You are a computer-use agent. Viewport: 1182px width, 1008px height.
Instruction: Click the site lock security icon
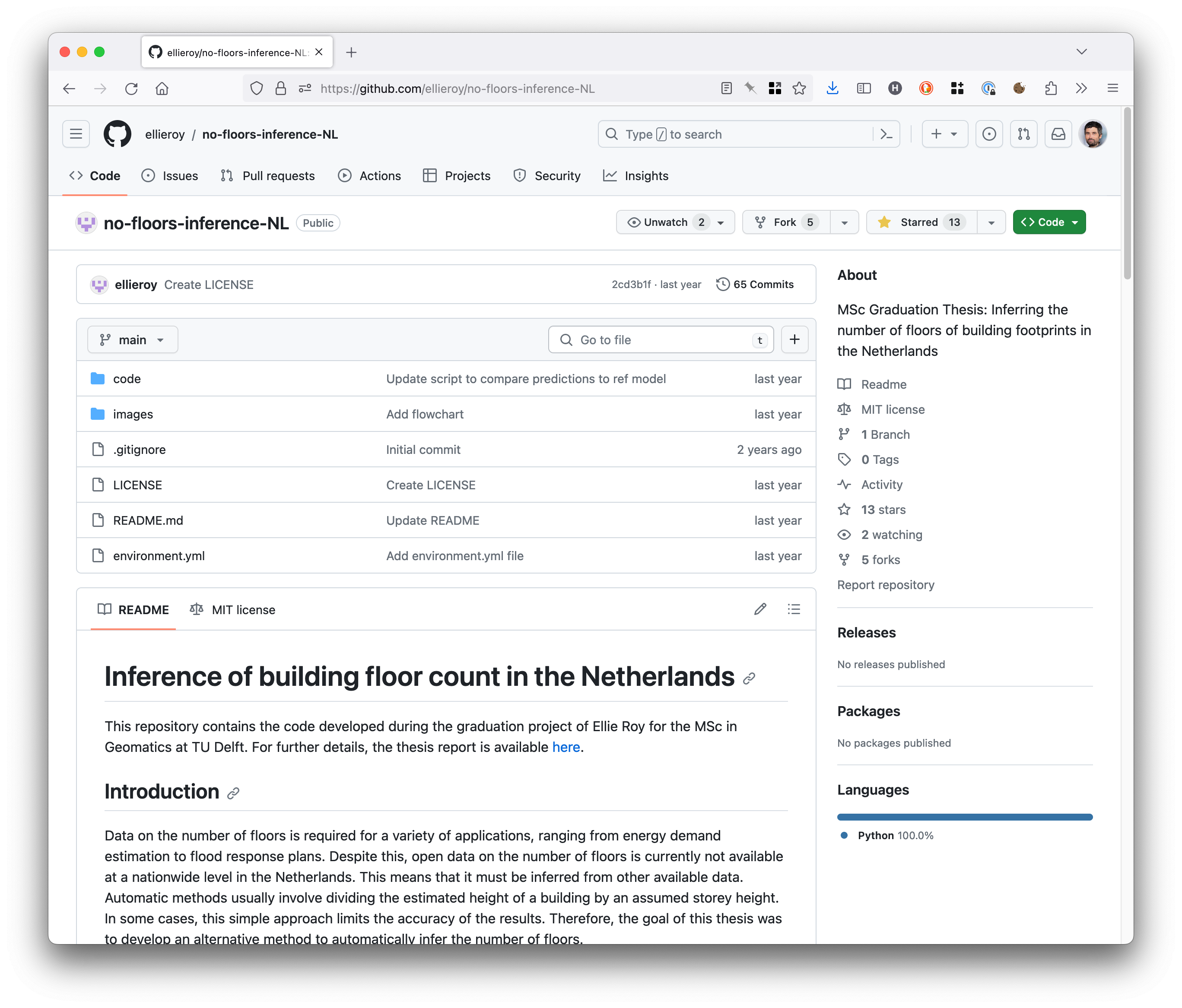pos(281,89)
